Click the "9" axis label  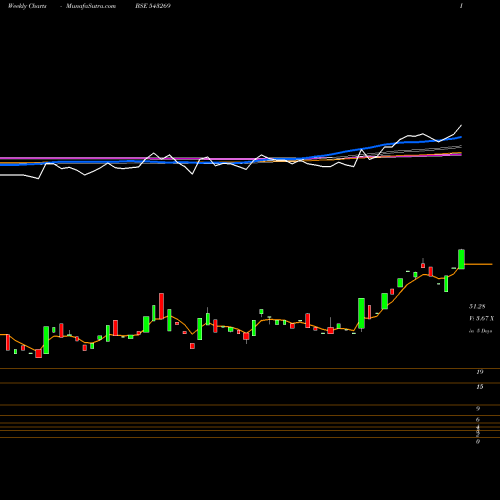(478, 408)
